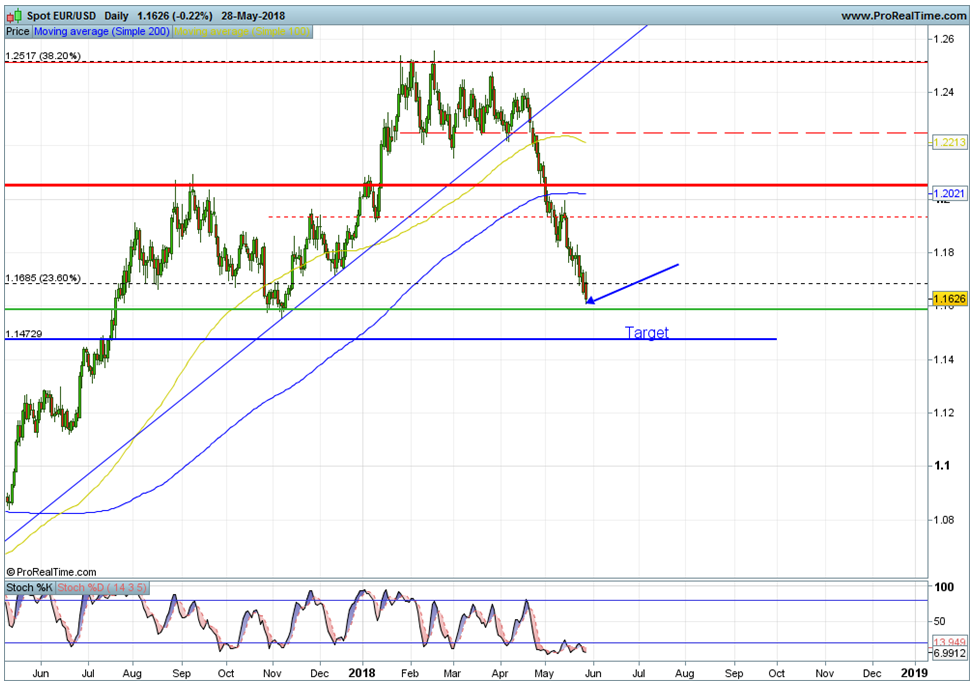The width and height of the screenshot is (975, 684).
Task: Click the Daily timeframe label
Action: [x=116, y=16]
